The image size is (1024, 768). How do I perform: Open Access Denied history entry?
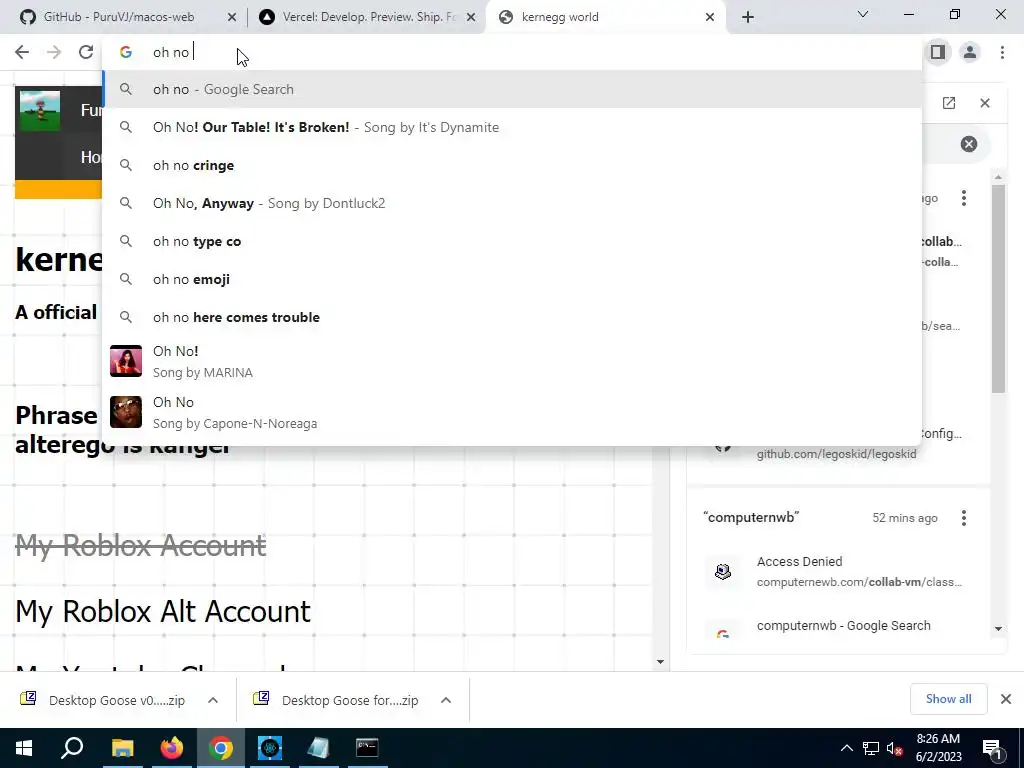coord(839,571)
